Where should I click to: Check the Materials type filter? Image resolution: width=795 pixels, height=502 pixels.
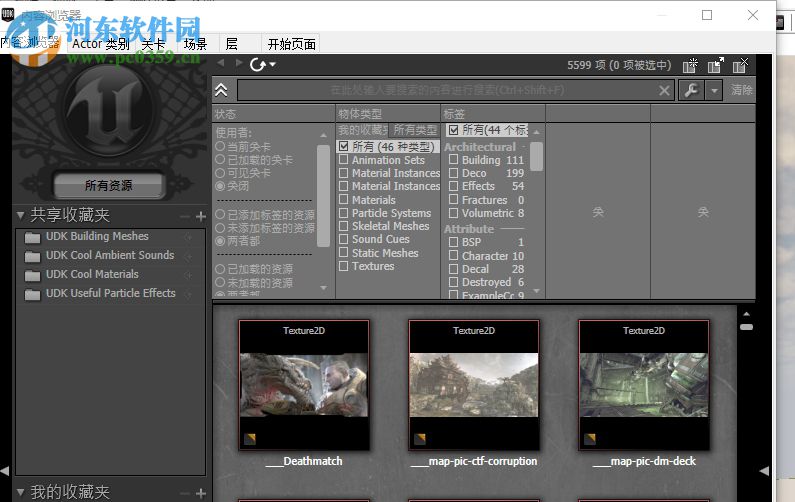tap(344, 199)
